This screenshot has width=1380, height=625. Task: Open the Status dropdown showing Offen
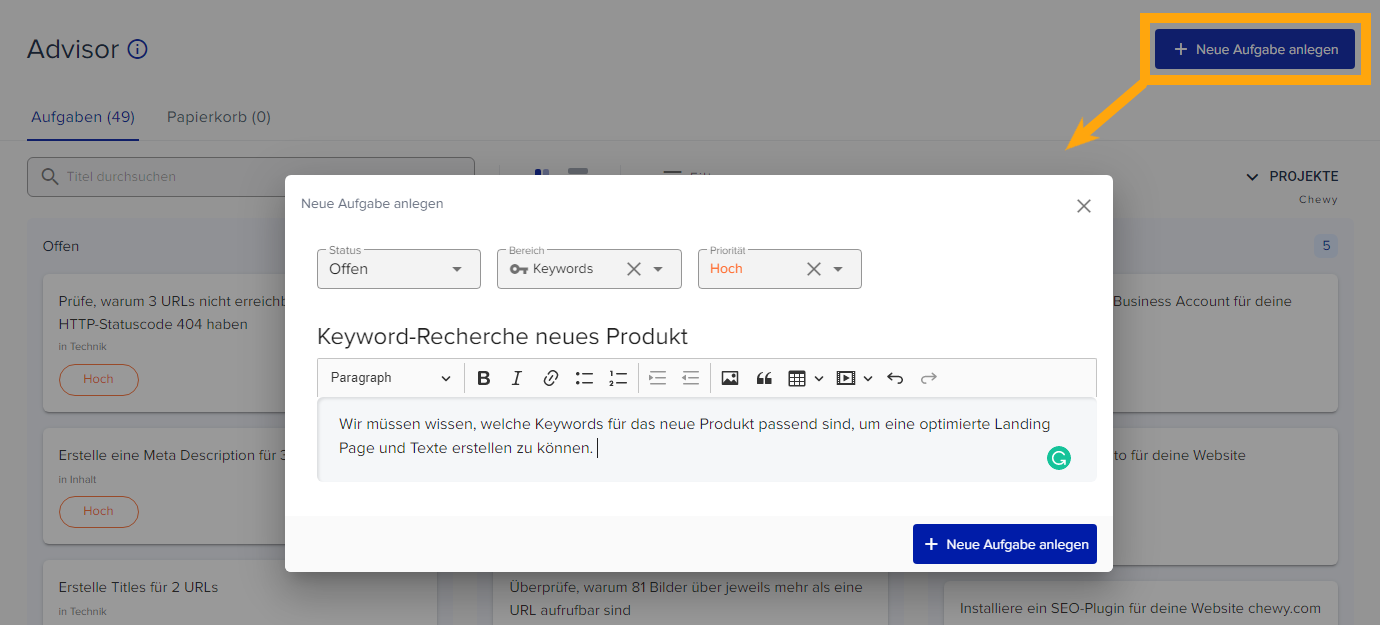[399, 269]
